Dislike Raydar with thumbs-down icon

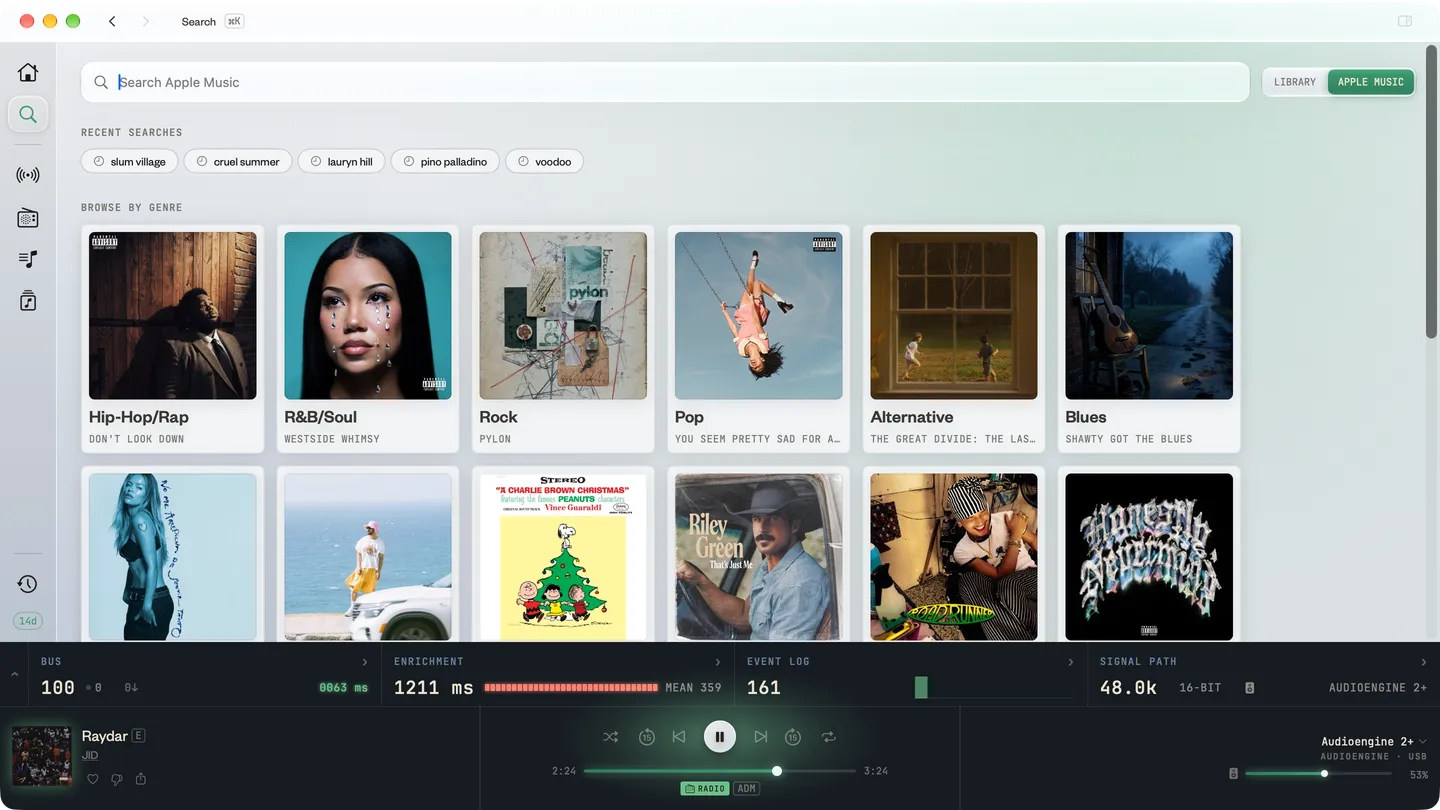117,779
